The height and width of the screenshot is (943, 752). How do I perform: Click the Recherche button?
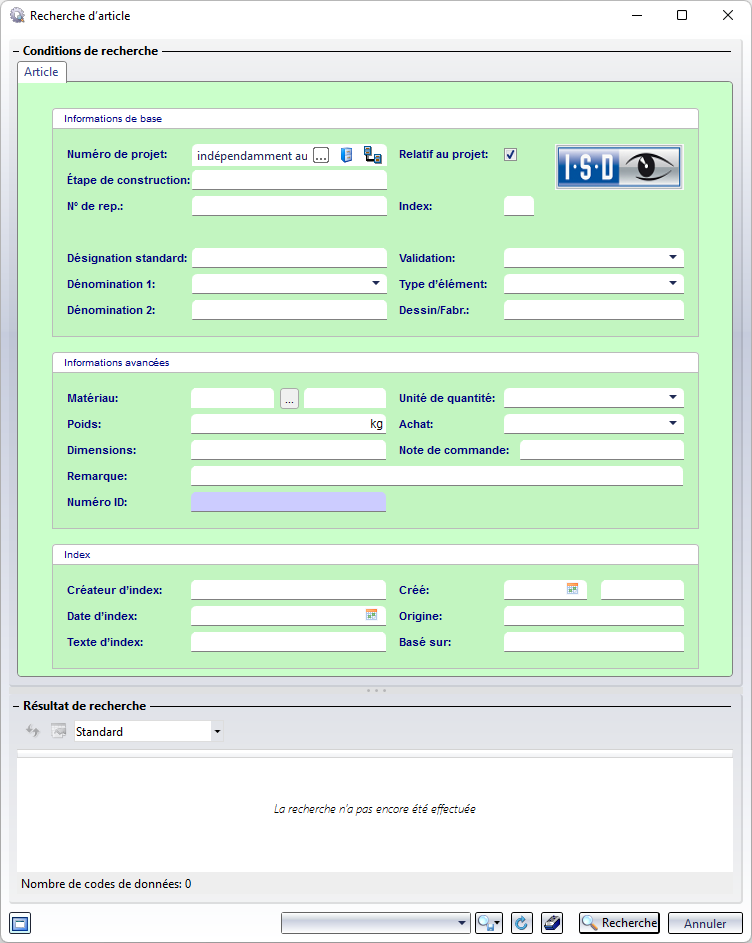pyautogui.click(x=619, y=923)
